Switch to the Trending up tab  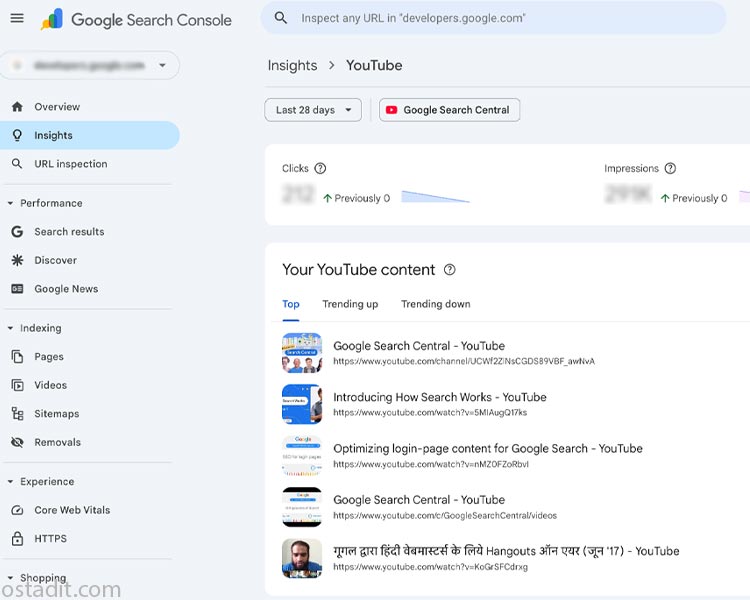[350, 304]
